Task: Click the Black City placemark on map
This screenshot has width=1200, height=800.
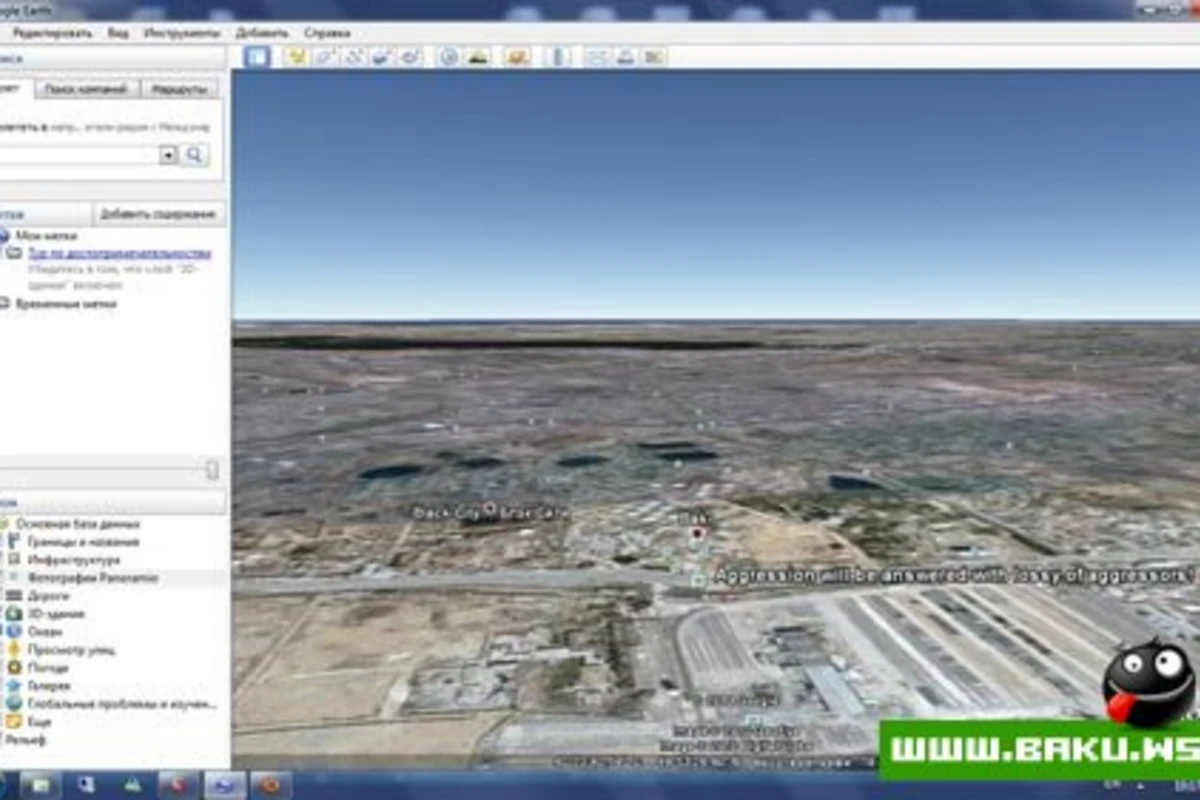Action: point(489,510)
